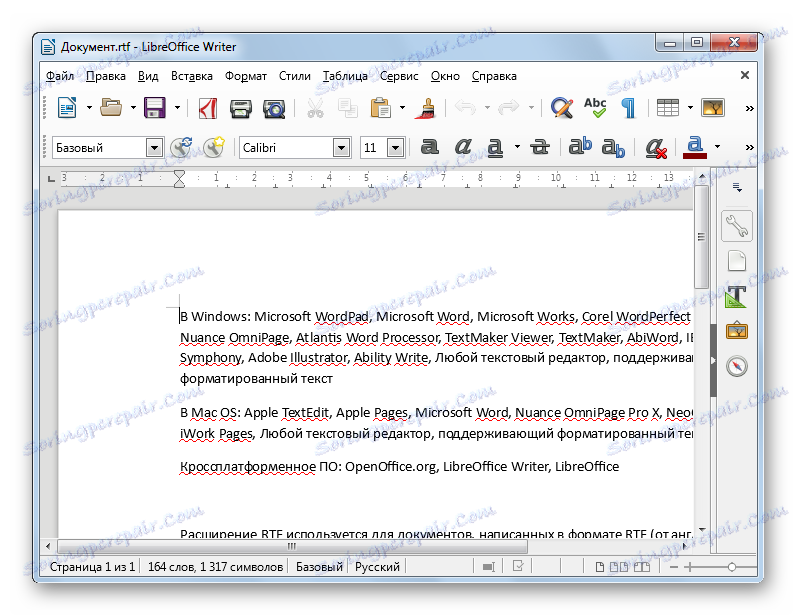Export as PDF icon

click(207, 108)
